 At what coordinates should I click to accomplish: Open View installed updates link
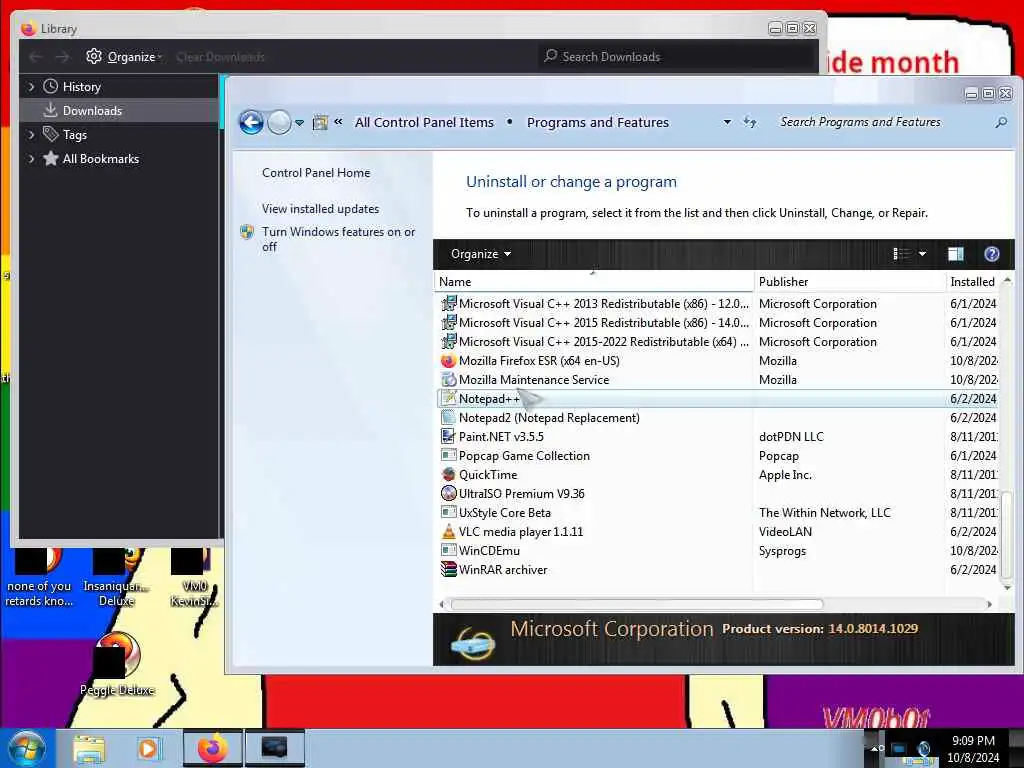pyautogui.click(x=321, y=208)
